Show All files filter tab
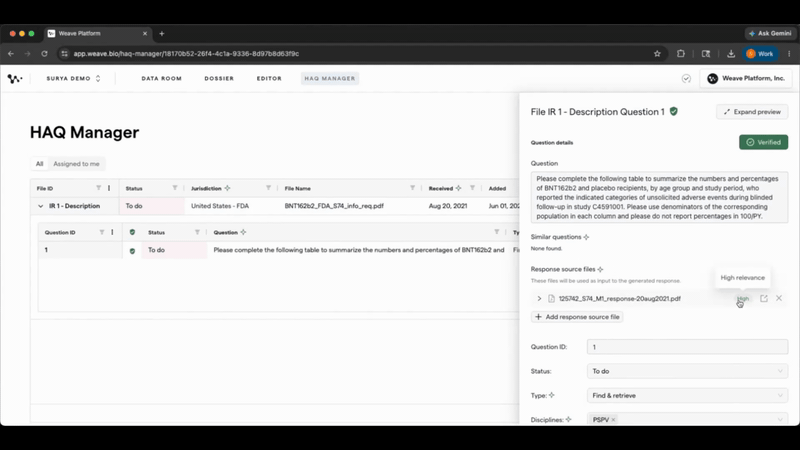The image size is (800, 450). point(39,164)
